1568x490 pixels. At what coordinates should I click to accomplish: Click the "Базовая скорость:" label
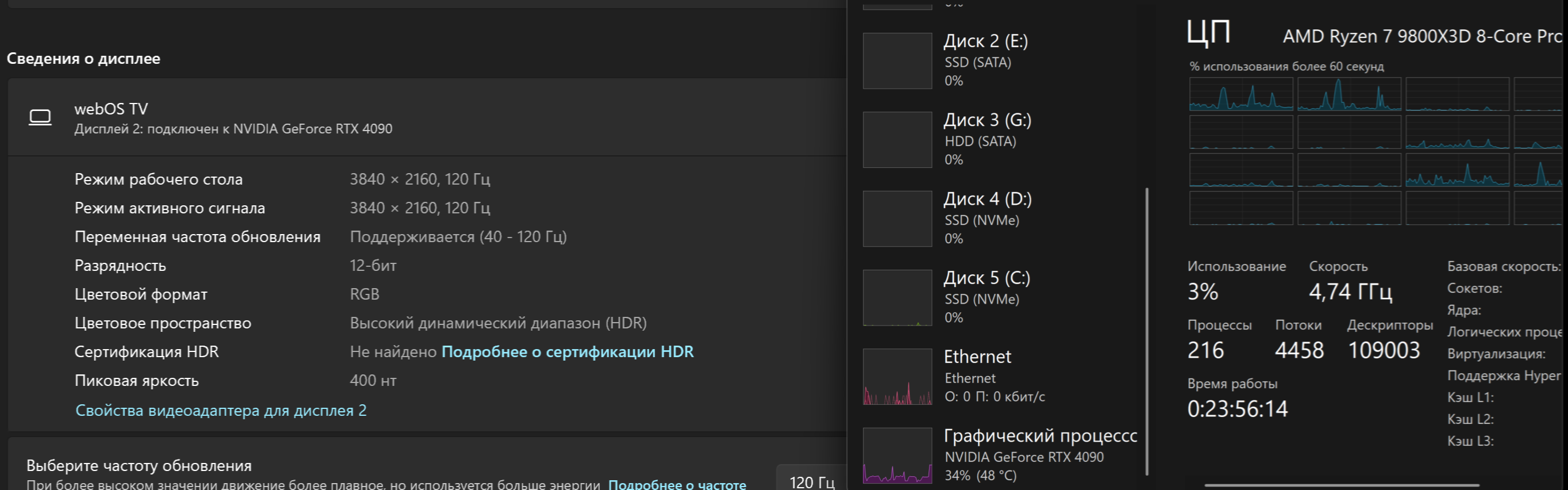(1504, 266)
